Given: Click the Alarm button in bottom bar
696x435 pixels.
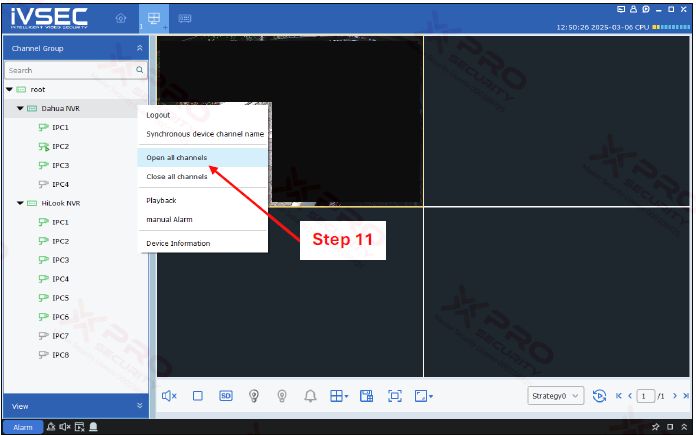Looking at the screenshot, I should pos(23,427).
